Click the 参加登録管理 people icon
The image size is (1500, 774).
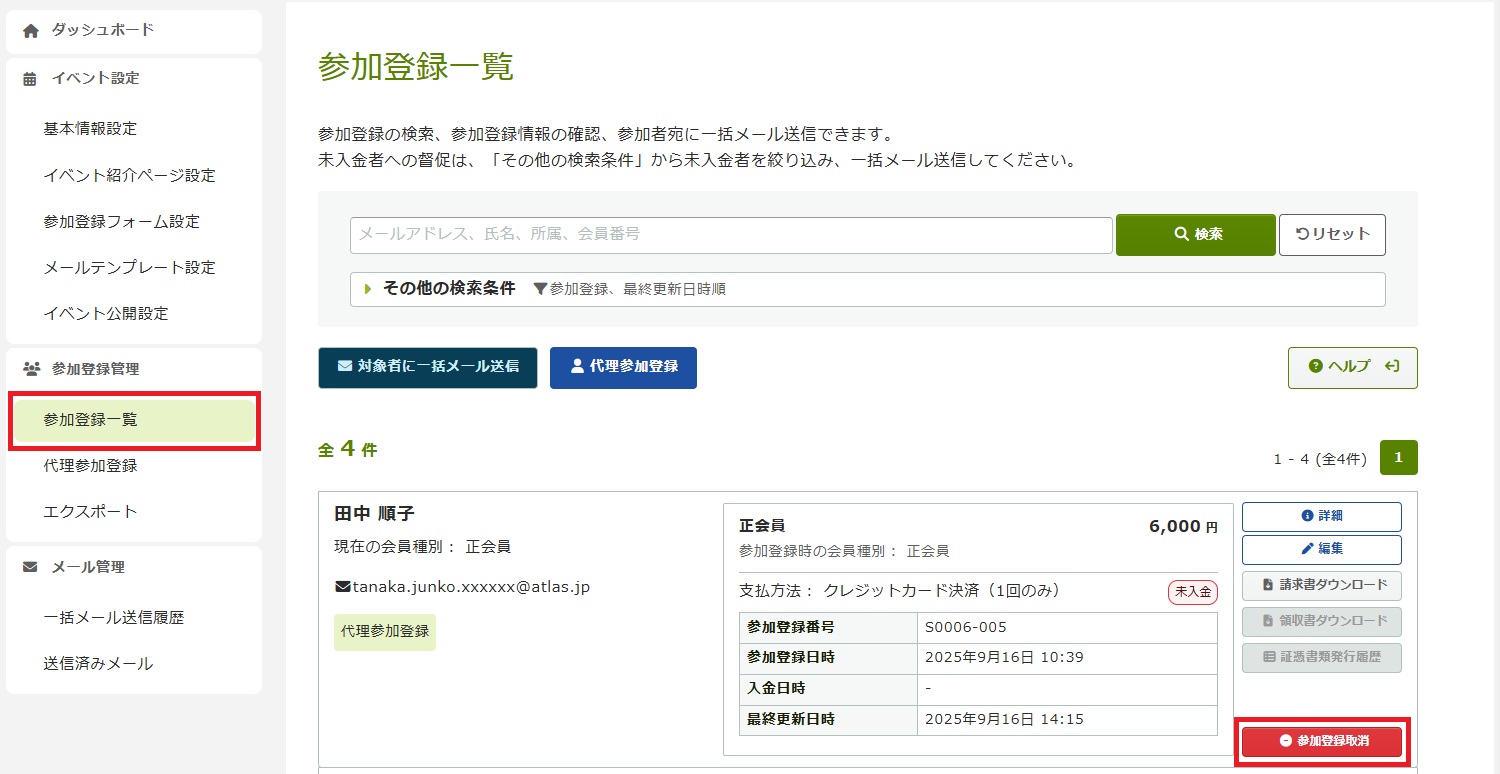click(x=31, y=369)
